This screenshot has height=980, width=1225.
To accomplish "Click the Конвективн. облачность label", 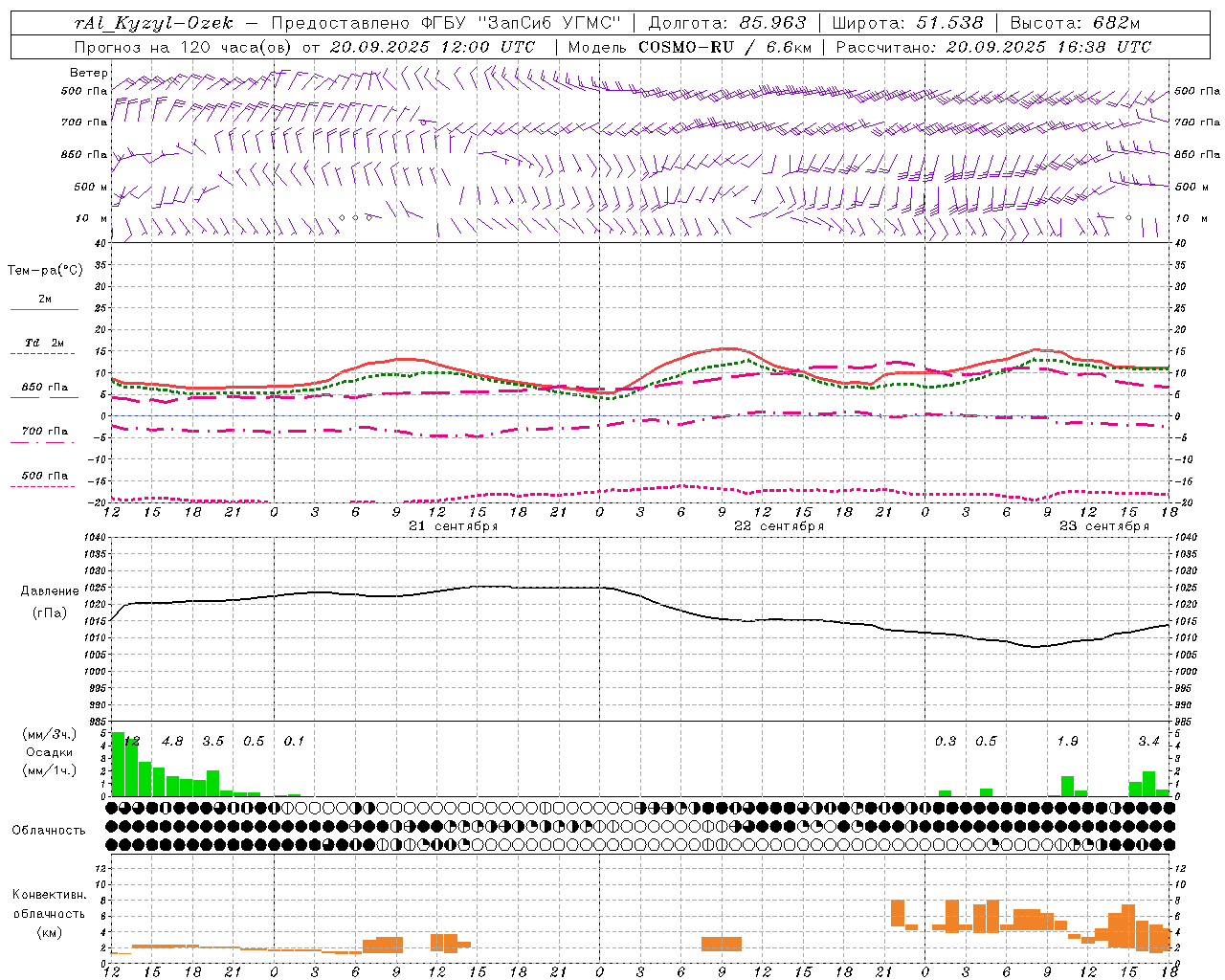I will click(x=49, y=904).
